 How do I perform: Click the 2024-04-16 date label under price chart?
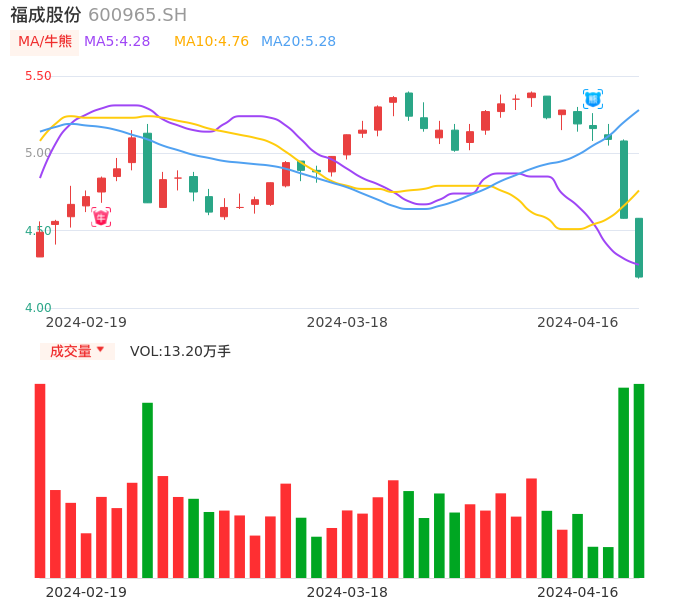pos(578,322)
